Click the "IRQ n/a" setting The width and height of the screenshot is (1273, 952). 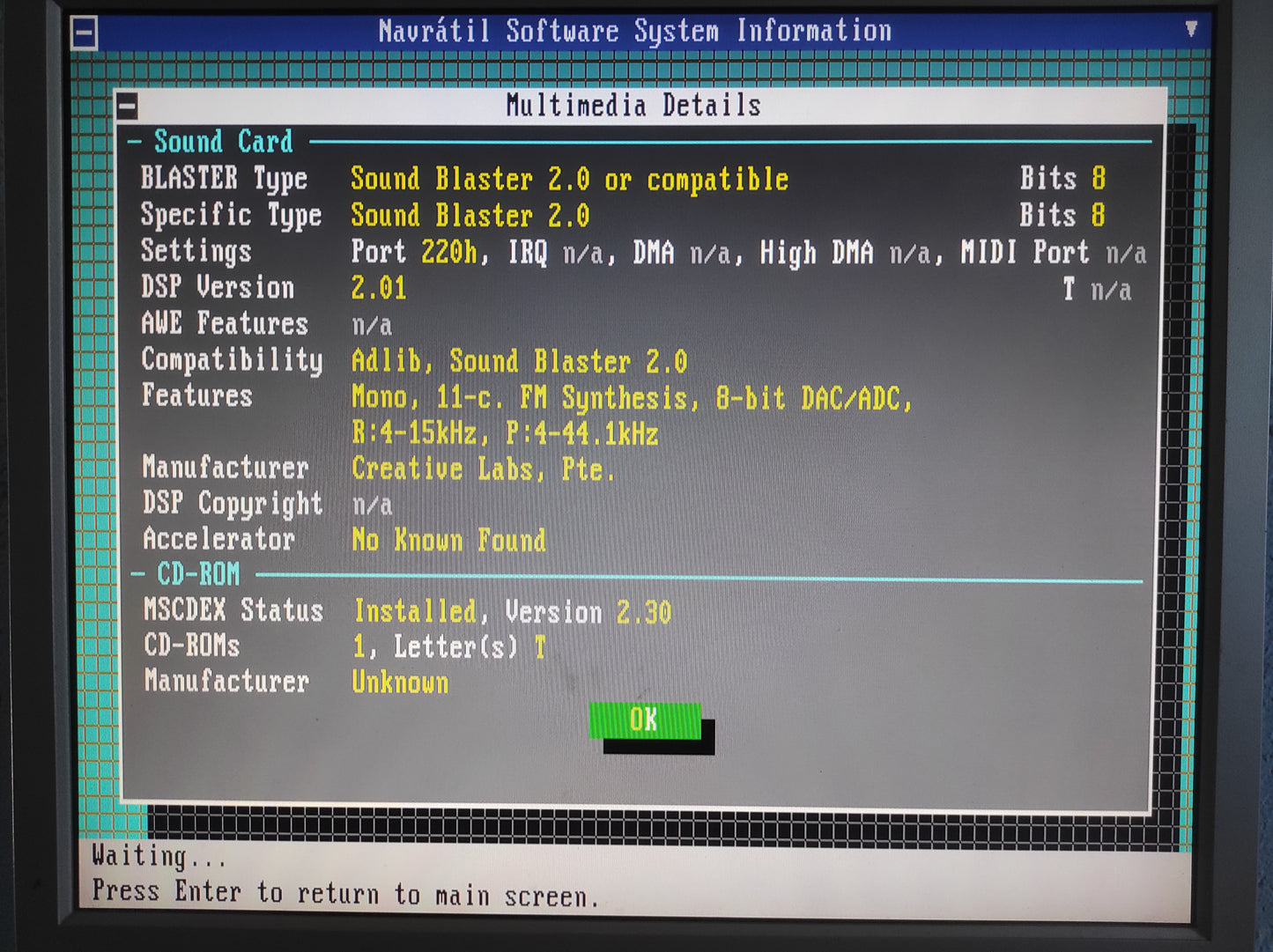[556, 254]
